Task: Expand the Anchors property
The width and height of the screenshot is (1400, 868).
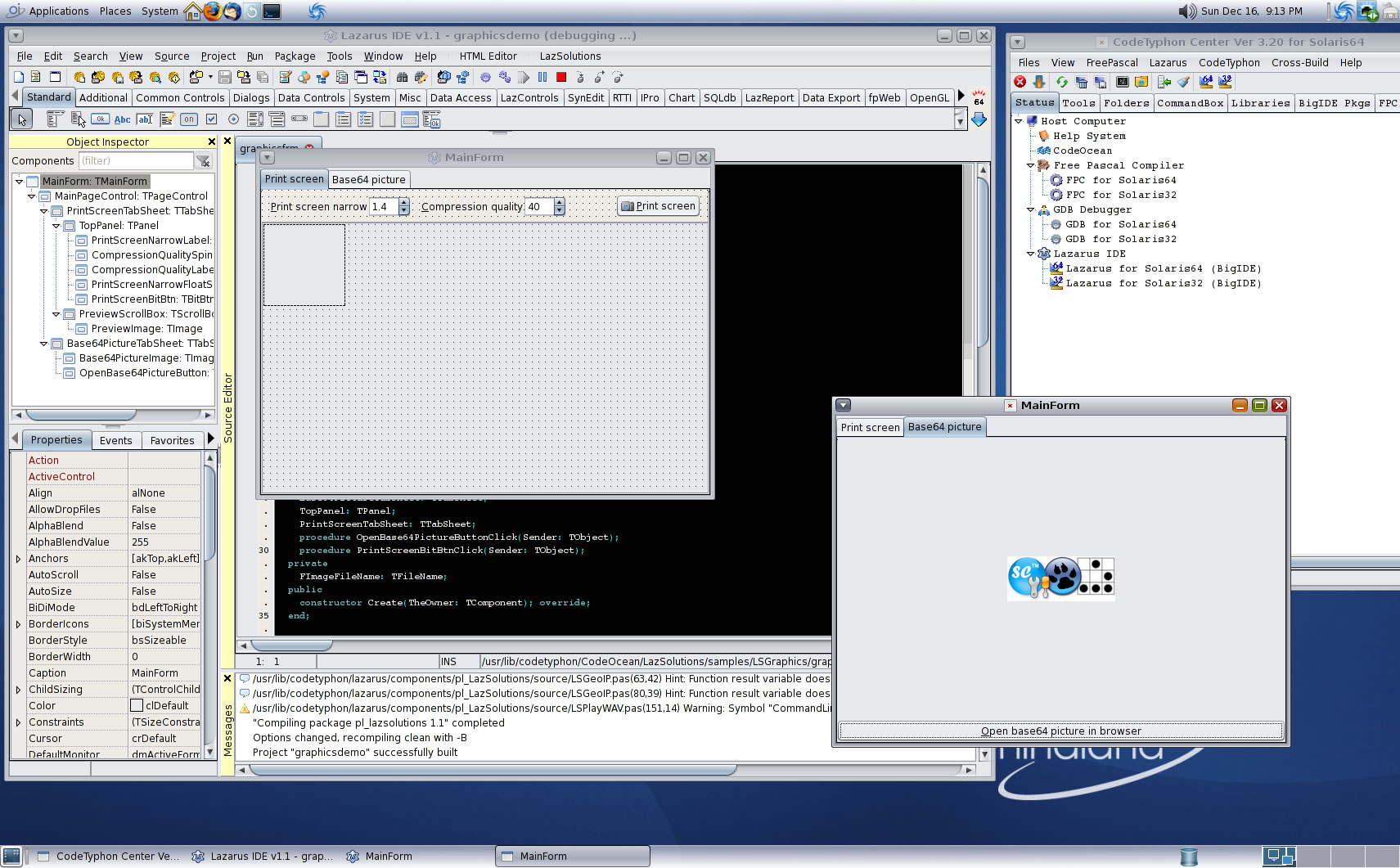Action: [x=18, y=559]
